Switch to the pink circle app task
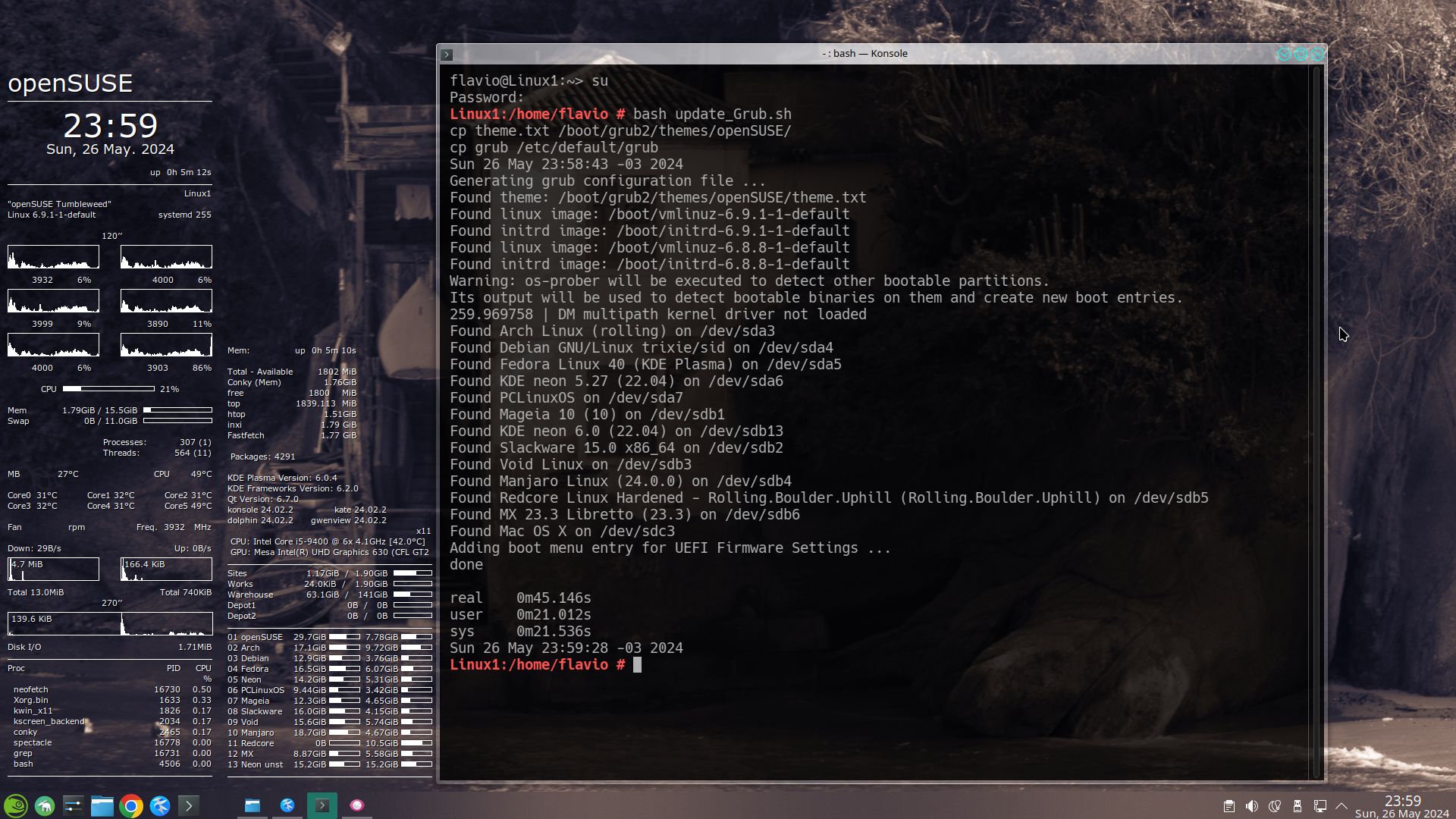This screenshot has width=1456, height=819. coord(357,805)
